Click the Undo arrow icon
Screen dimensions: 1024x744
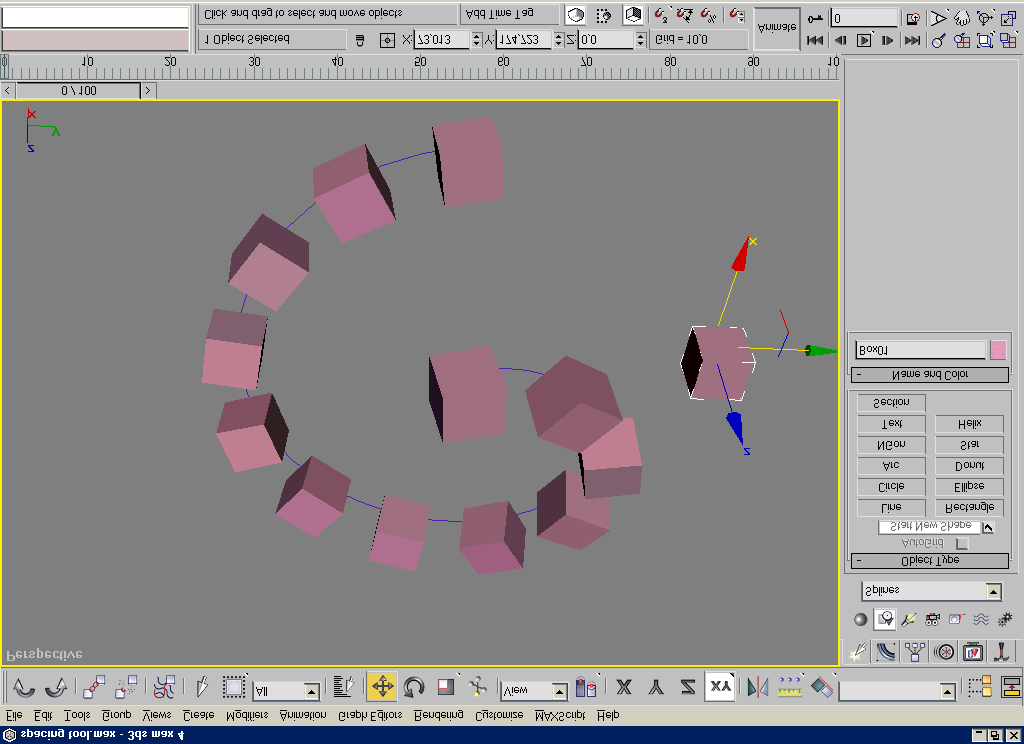(x=24, y=687)
